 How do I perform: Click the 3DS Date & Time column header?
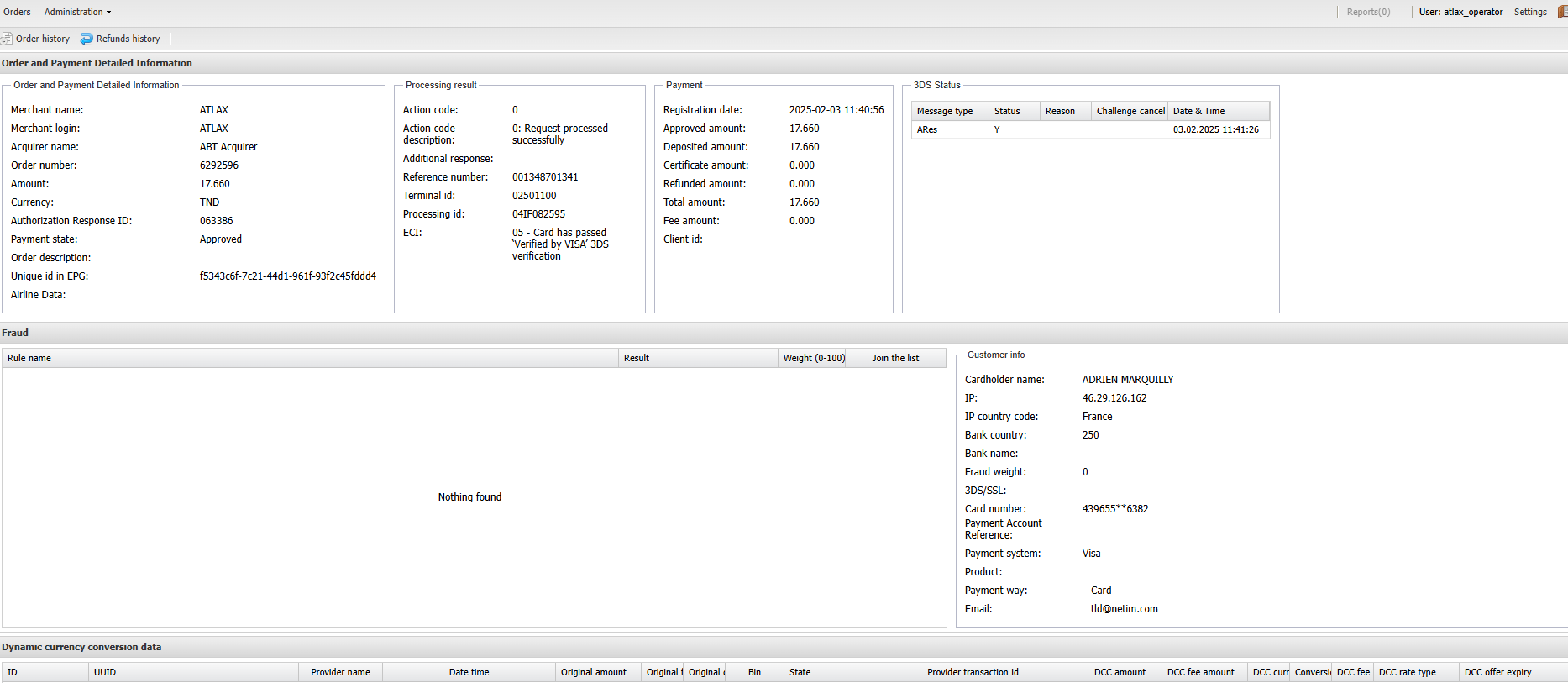point(1198,111)
